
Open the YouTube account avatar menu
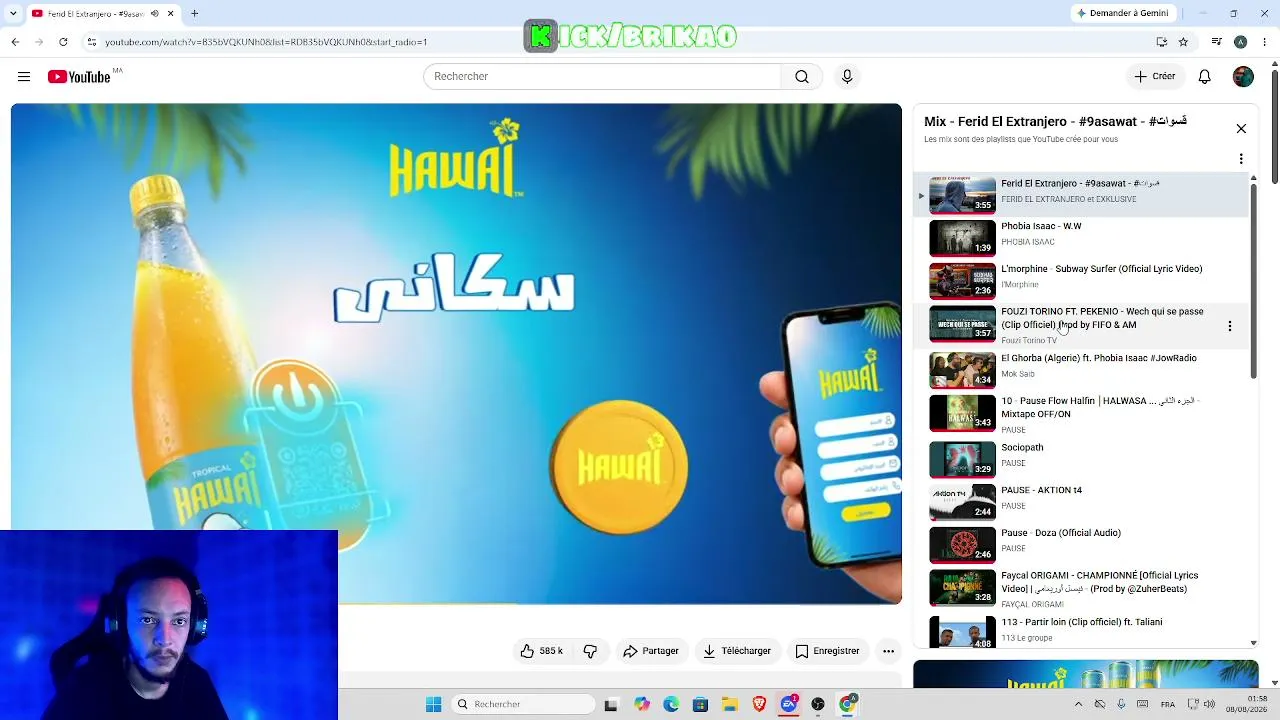tap(1243, 77)
